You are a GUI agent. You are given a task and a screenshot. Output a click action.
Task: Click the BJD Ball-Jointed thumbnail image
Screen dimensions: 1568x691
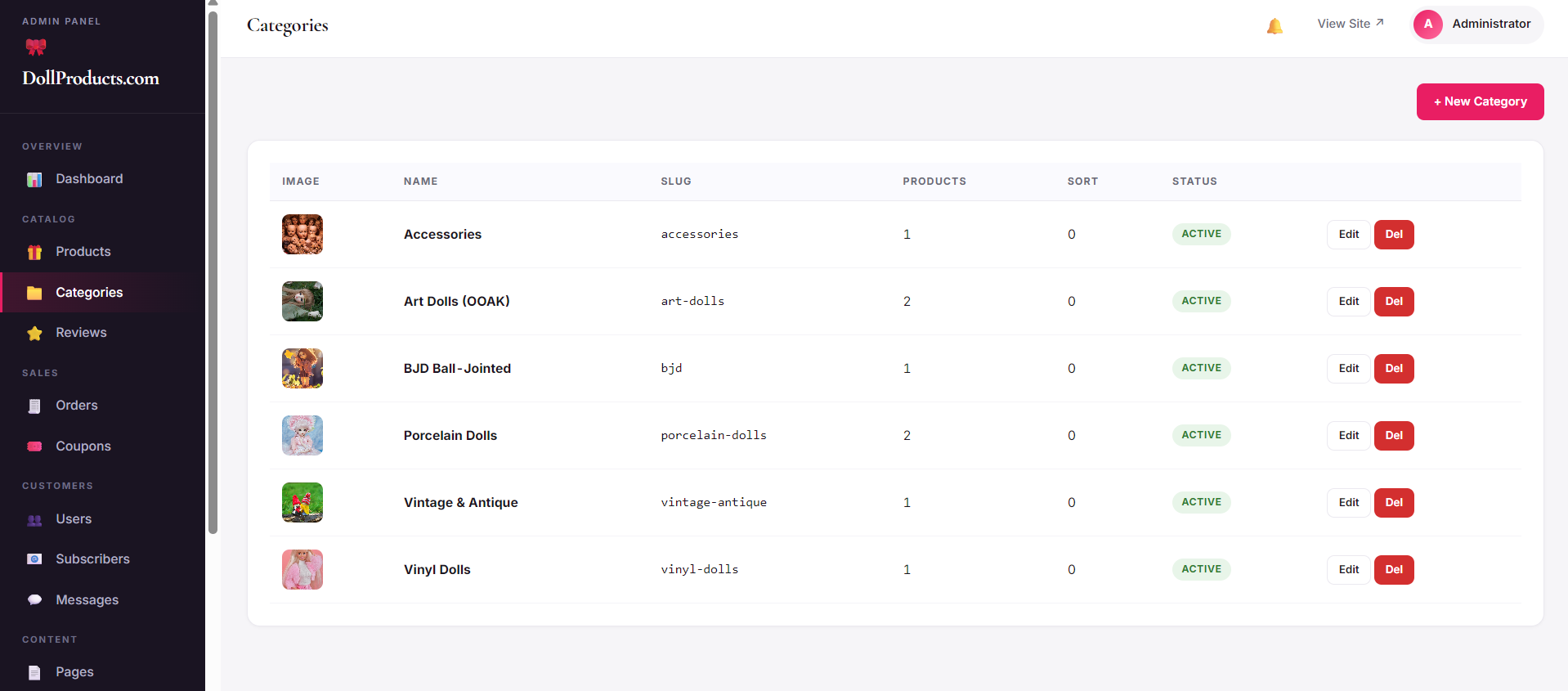click(302, 369)
